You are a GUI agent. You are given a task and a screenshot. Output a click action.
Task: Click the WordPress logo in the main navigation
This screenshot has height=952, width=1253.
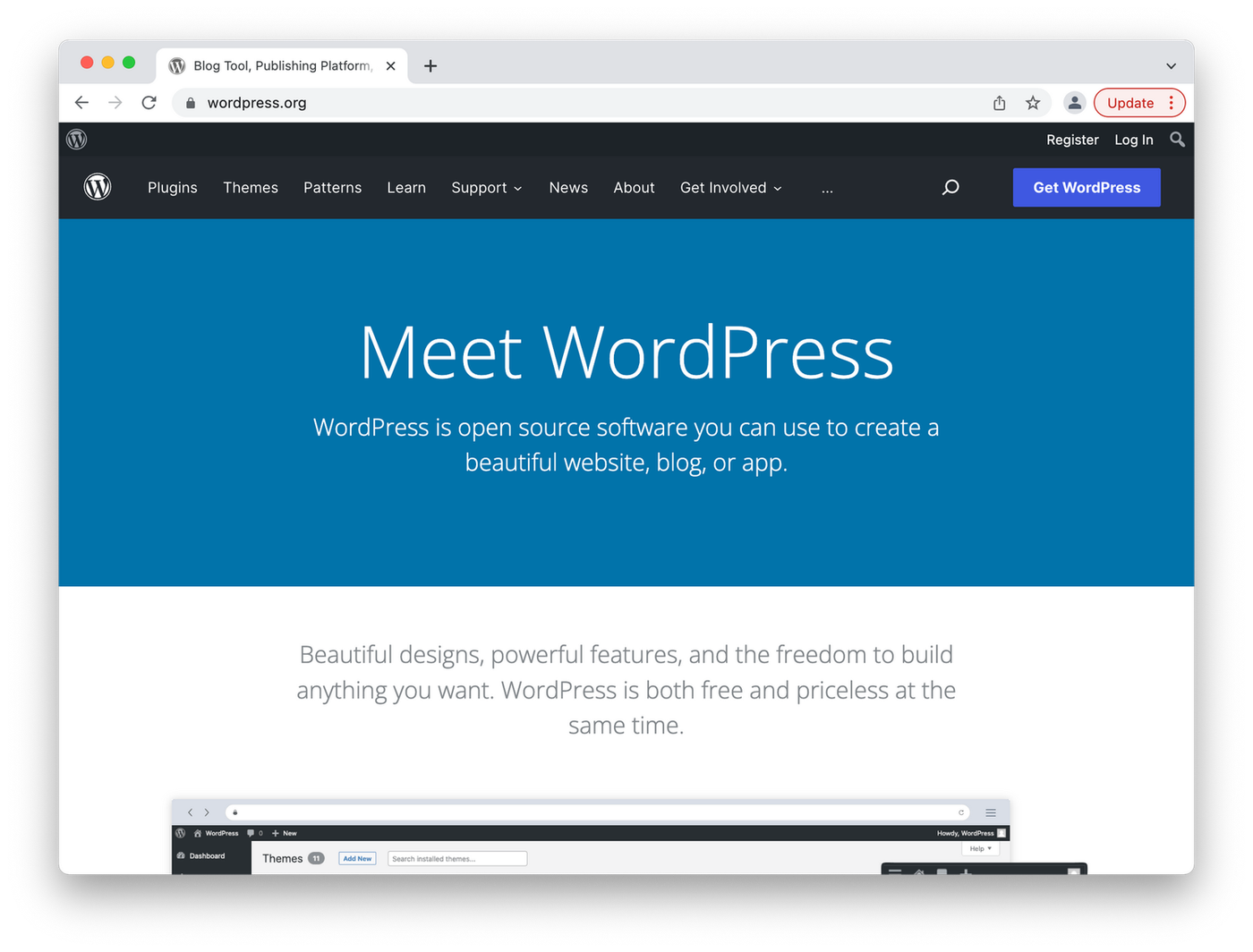(x=98, y=187)
